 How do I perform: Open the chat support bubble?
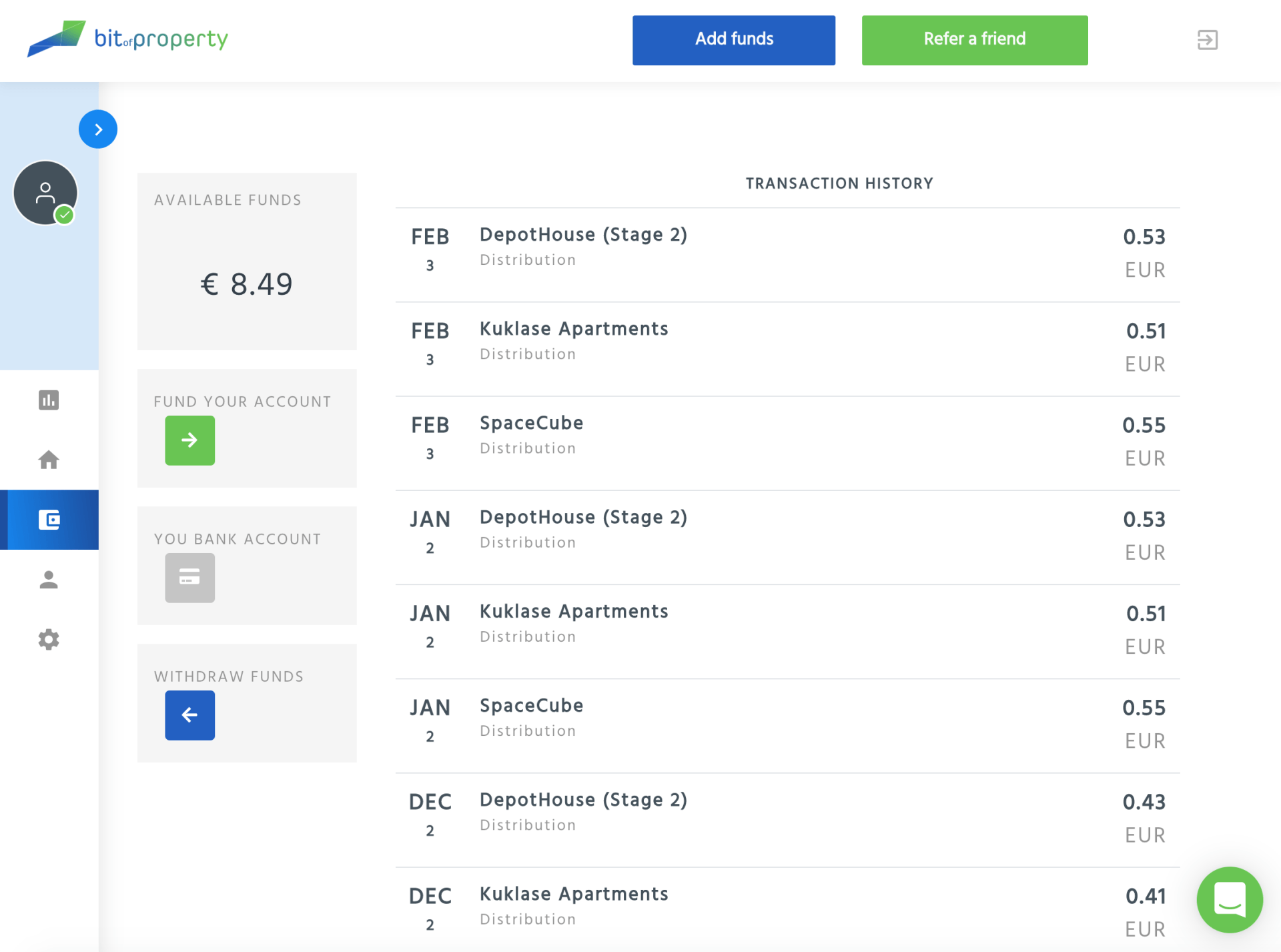click(x=1229, y=899)
